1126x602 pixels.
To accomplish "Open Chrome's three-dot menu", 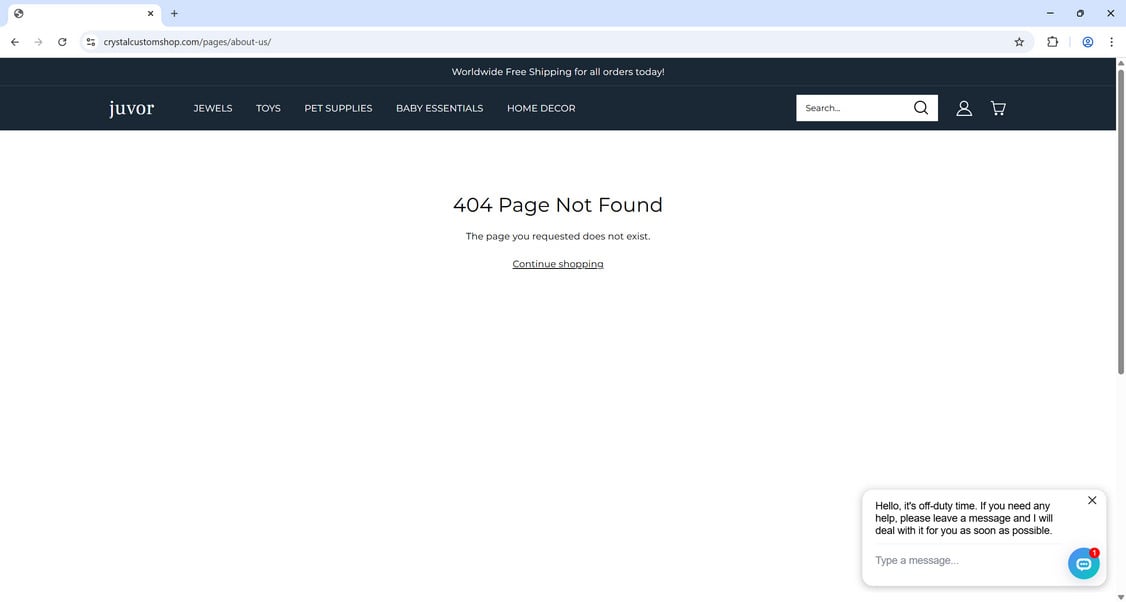I will tap(1111, 42).
